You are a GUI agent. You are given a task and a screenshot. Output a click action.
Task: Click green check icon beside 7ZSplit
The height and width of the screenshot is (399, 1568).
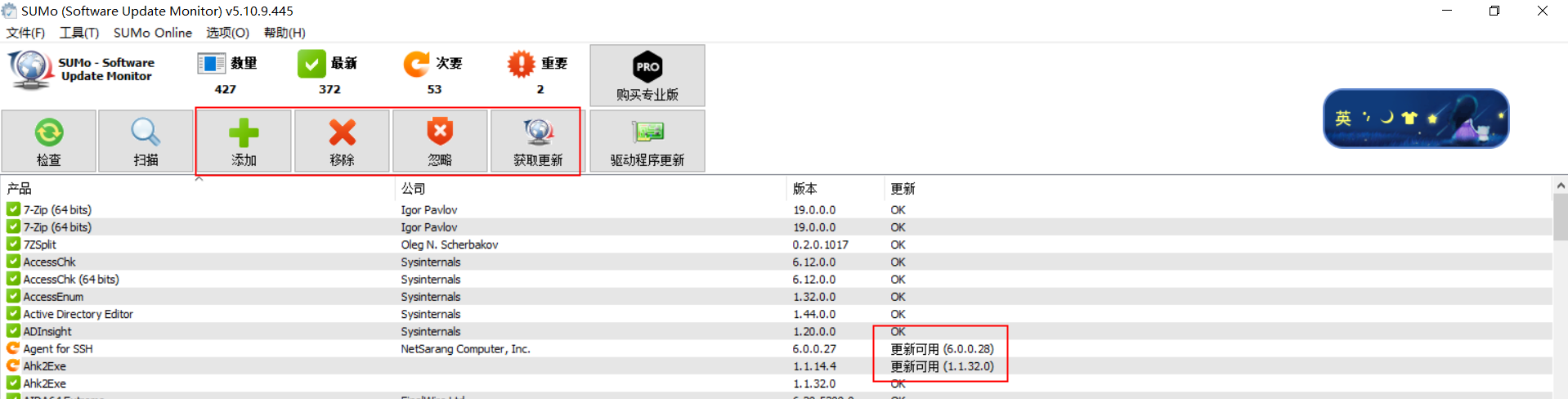point(13,244)
